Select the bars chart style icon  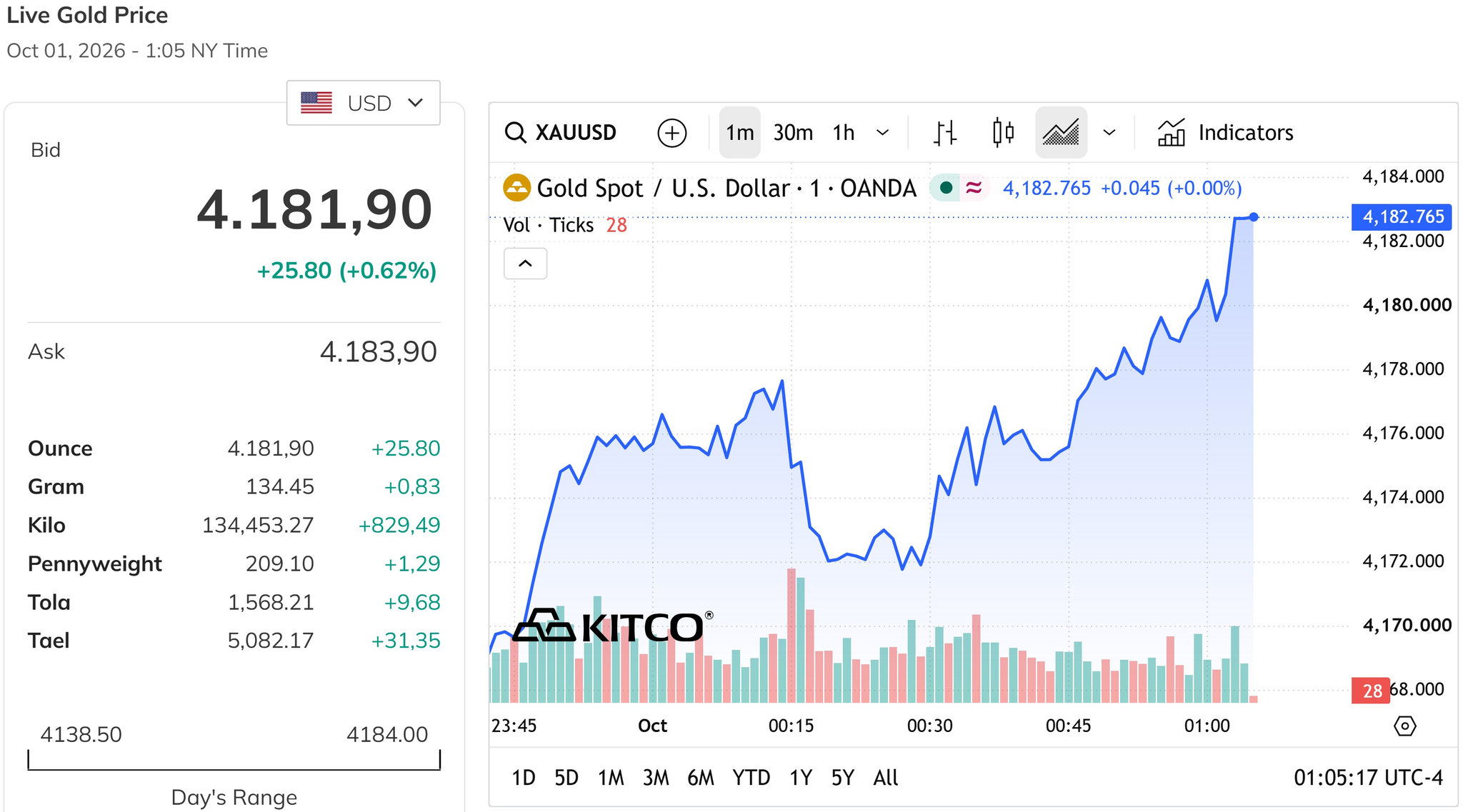pos(944,133)
